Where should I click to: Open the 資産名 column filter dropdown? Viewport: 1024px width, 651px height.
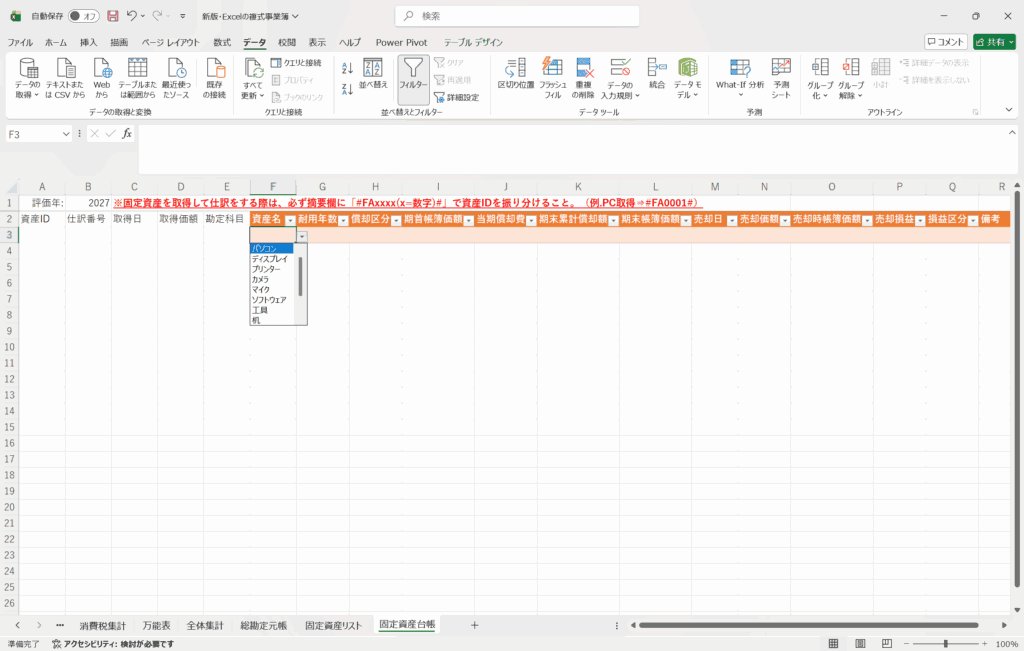(x=290, y=219)
